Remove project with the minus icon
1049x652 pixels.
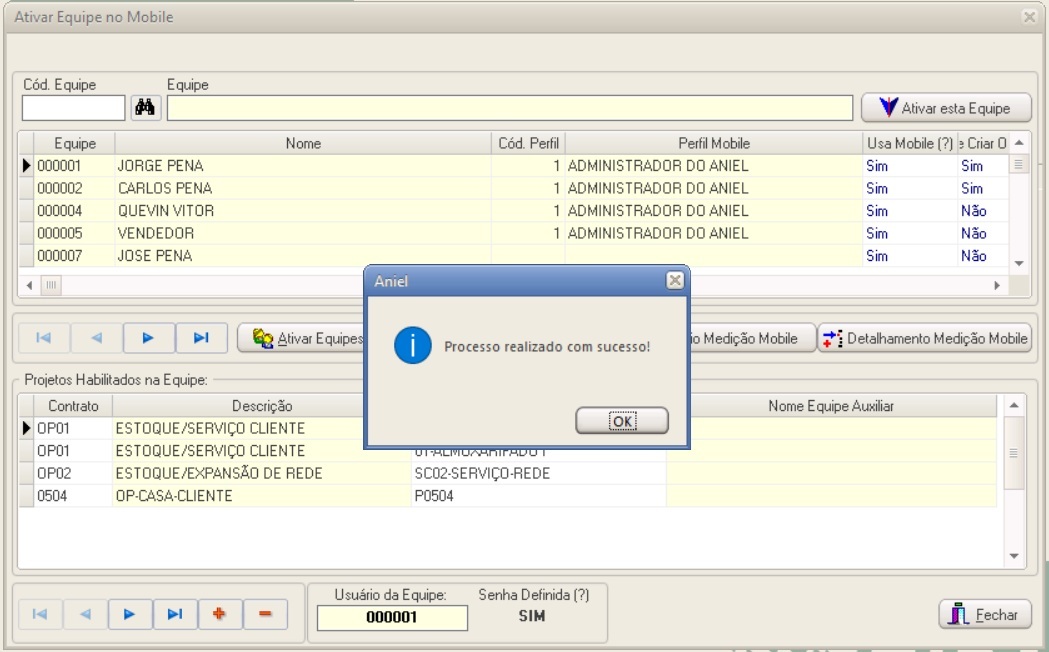tap(265, 614)
